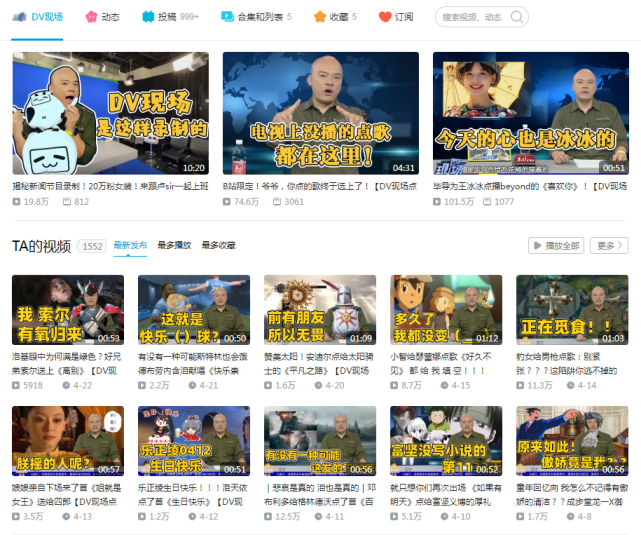Open title 豹女给男枪点歌：别紧张
The width and height of the screenshot is (641, 535).
567,364
